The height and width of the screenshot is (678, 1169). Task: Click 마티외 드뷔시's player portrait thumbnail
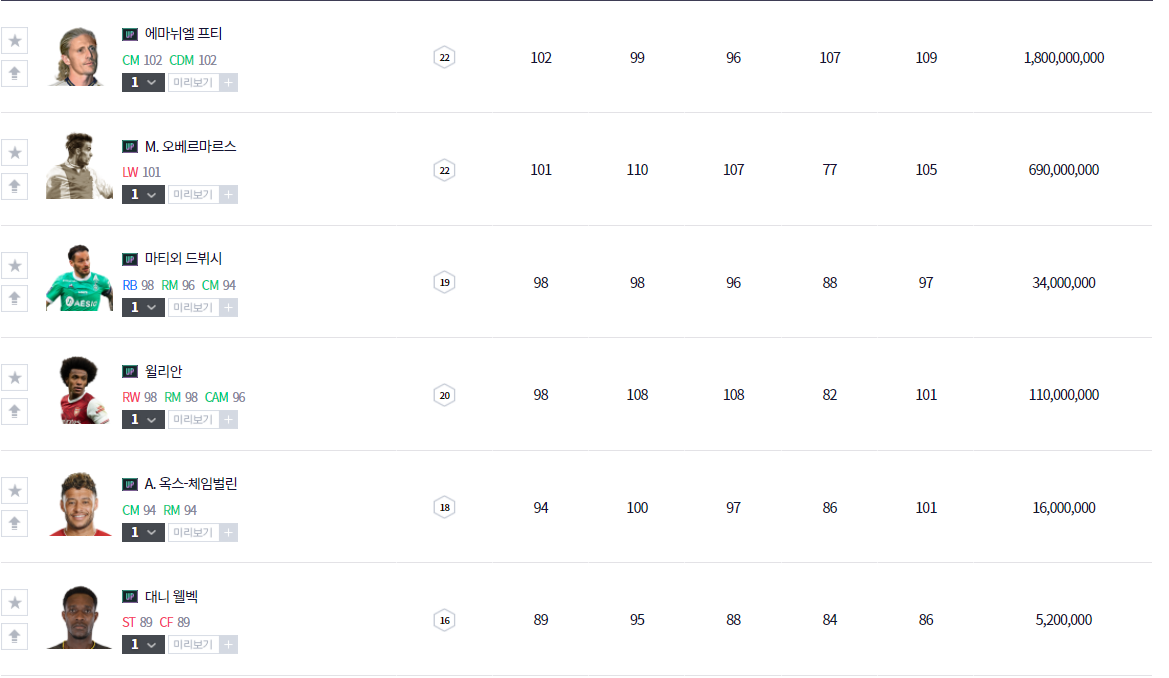[79, 278]
